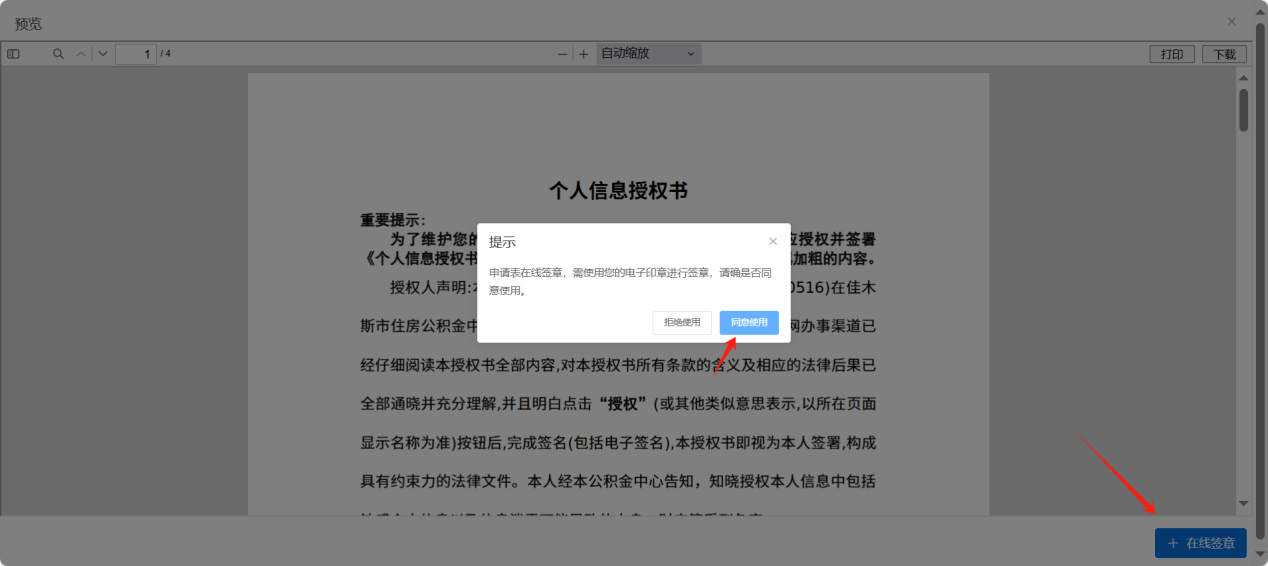
Task: Click the 预览 window title text
Action: pyautogui.click(x=29, y=23)
